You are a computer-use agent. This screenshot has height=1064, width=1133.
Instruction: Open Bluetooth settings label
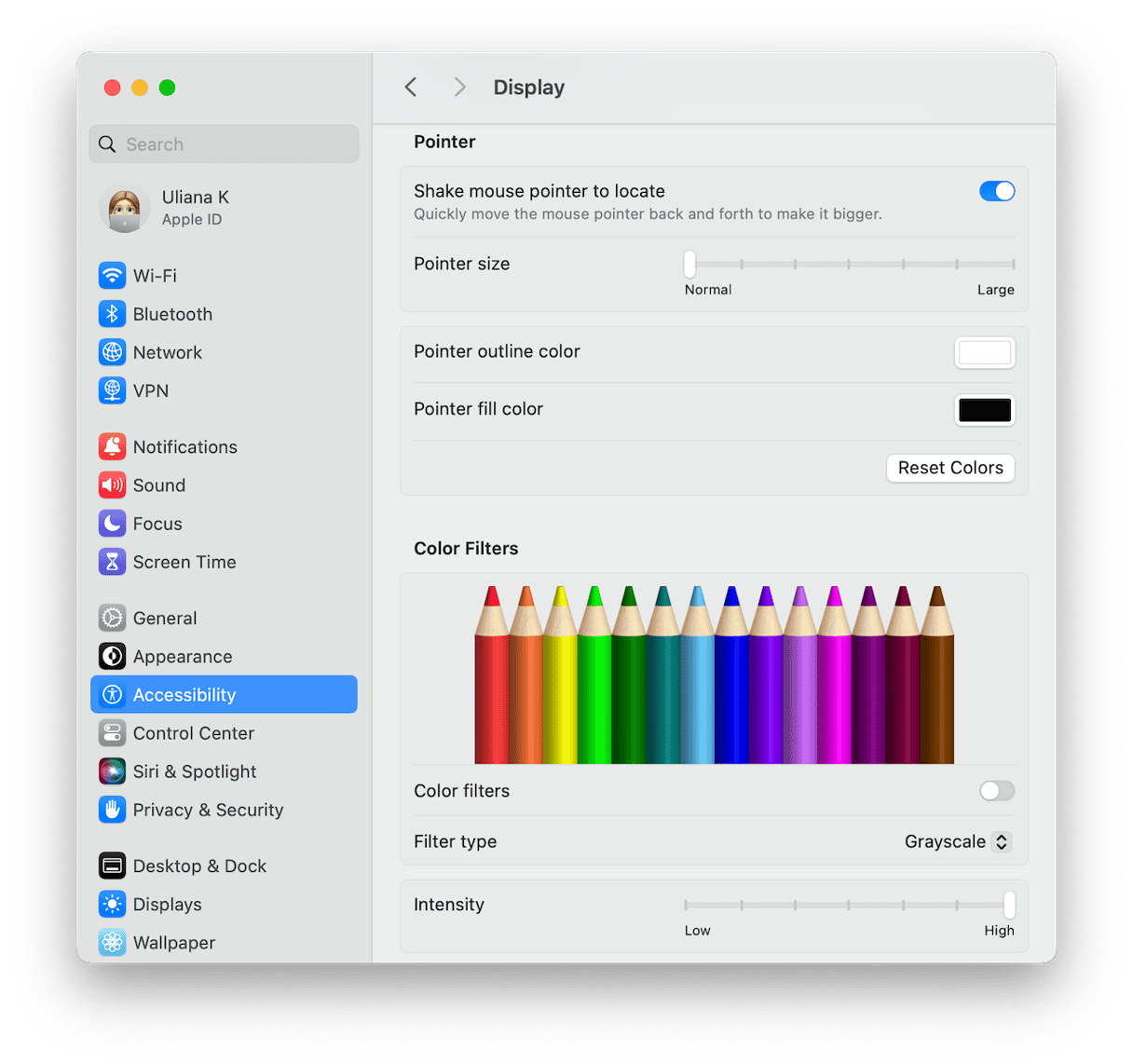[172, 314]
